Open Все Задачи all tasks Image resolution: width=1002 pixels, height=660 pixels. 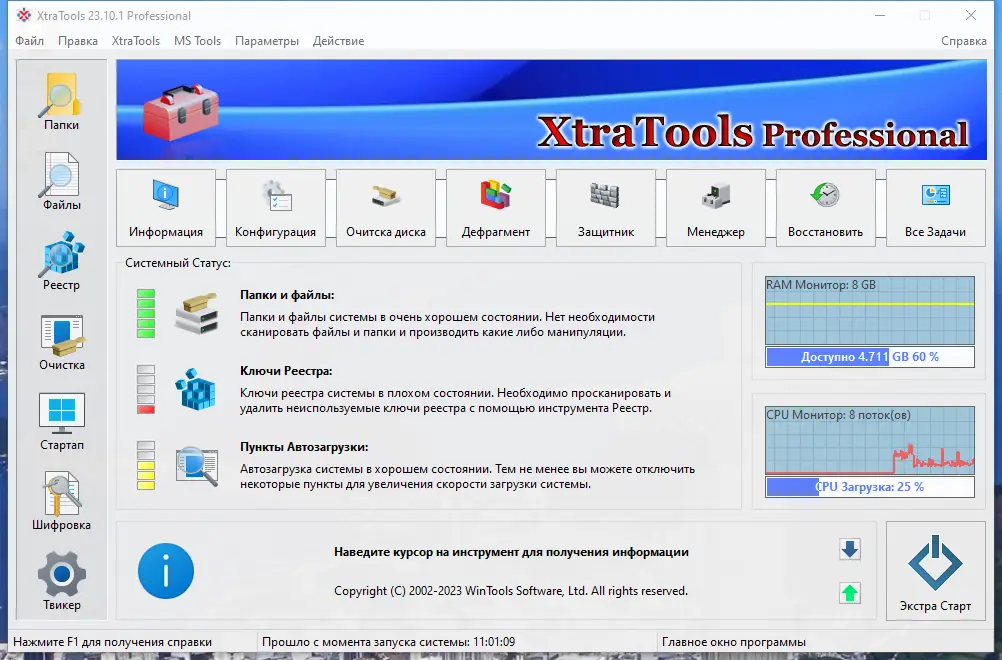coord(935,208)
